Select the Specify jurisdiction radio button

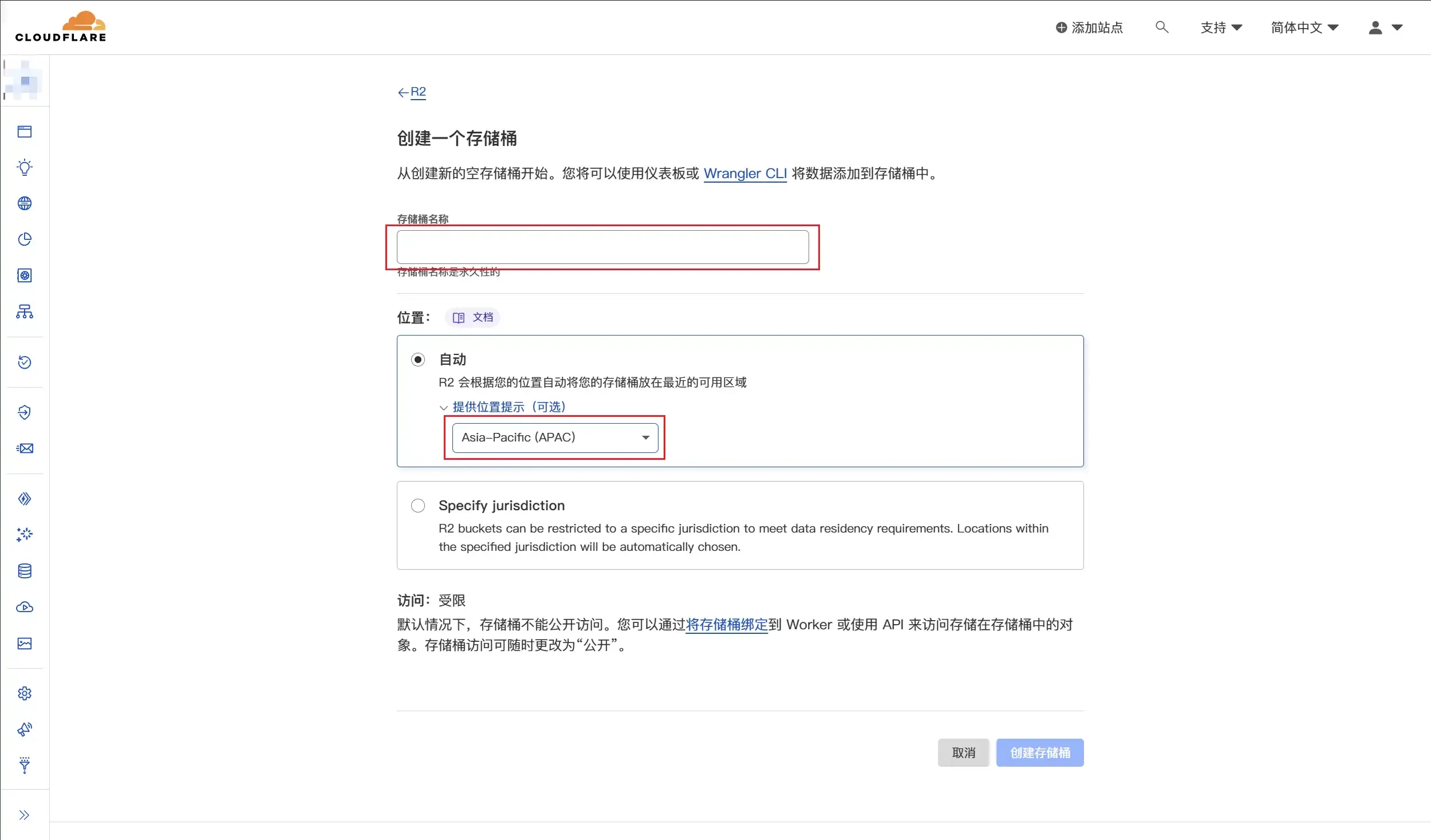[x=418, y=506]
